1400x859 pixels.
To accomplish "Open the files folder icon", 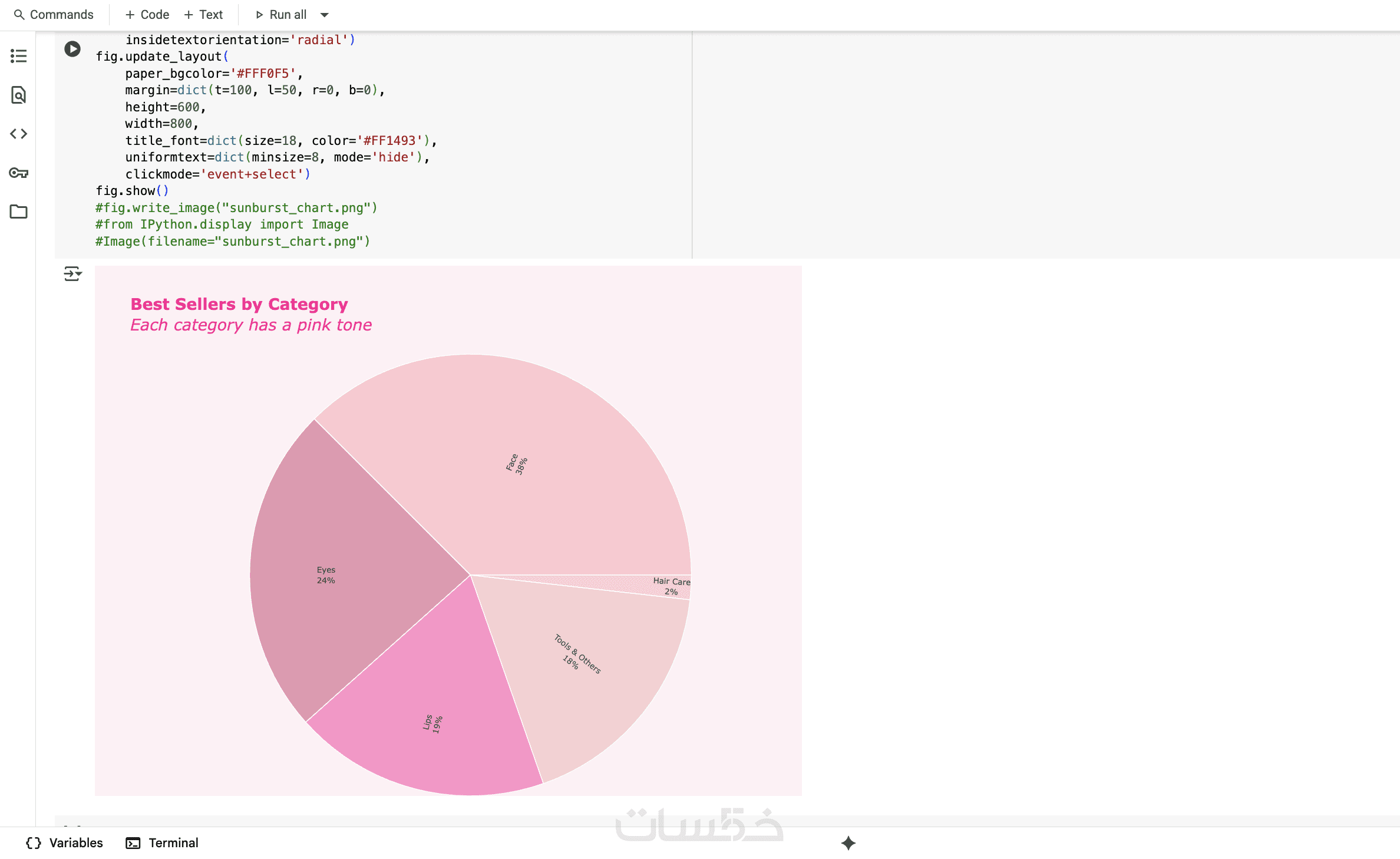I will 18,212.
